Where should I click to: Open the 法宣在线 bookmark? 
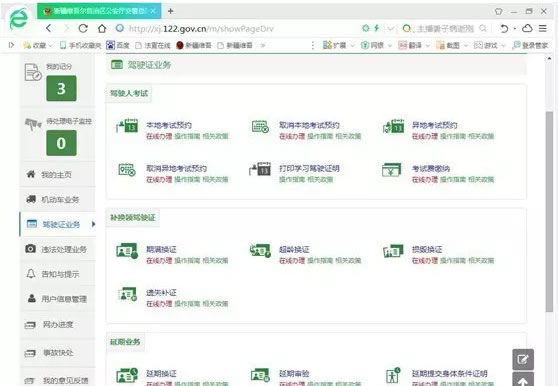click(x=153, y=46)
